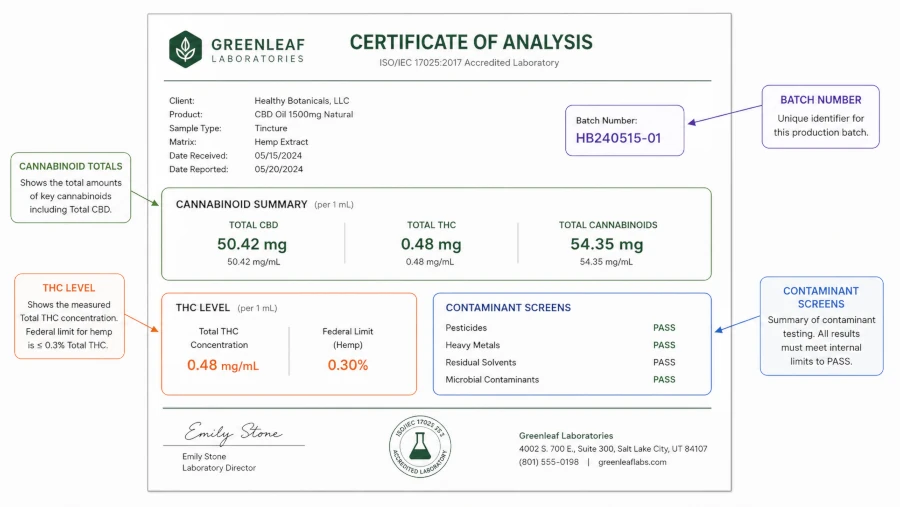Click product value CBD Oil 1500mg Natural

(304, 114)
